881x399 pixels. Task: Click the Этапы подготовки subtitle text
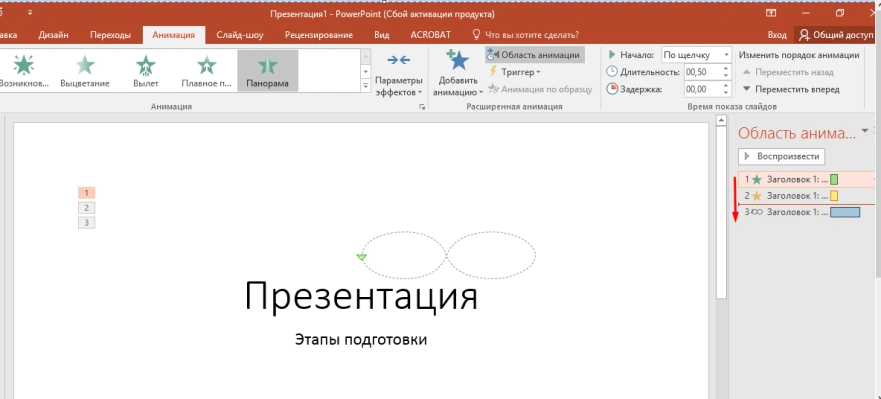(361, 340)
